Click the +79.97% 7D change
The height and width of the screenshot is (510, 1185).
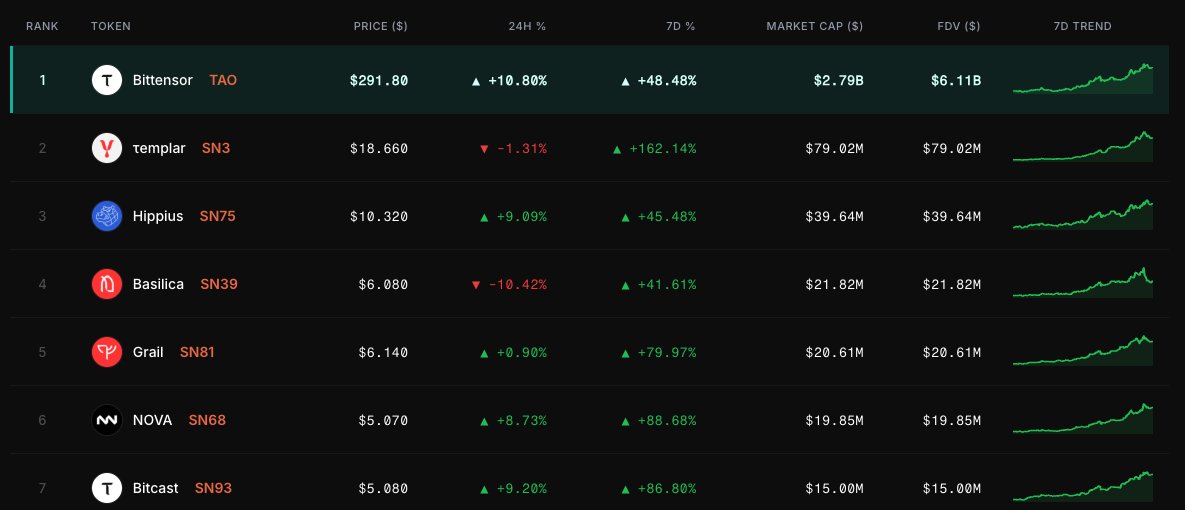(659, 352)
